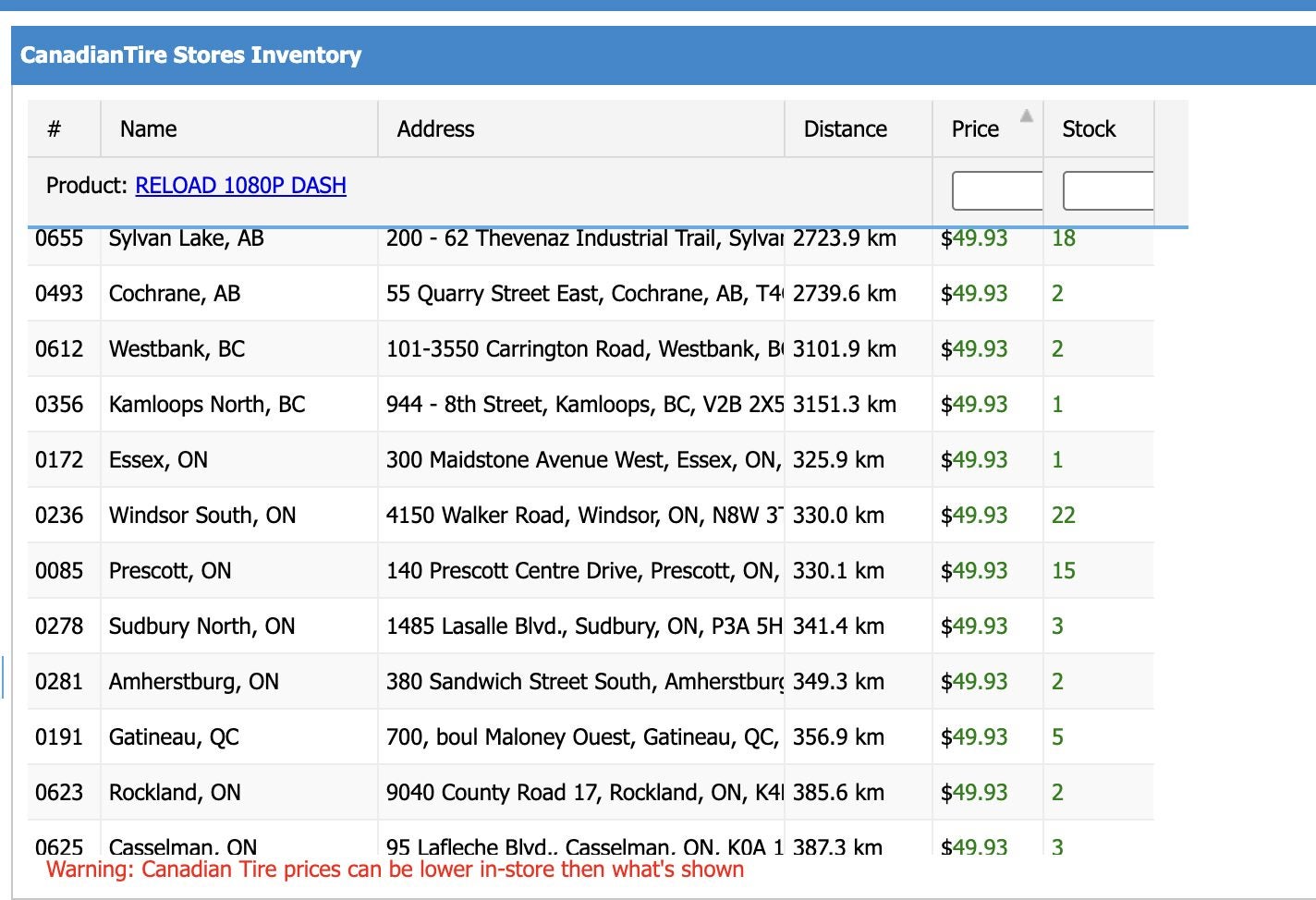The width and height of the screenshot is (1316, 900).
Task: Click the 325.9 km distance cell
Action: [838, 460]
